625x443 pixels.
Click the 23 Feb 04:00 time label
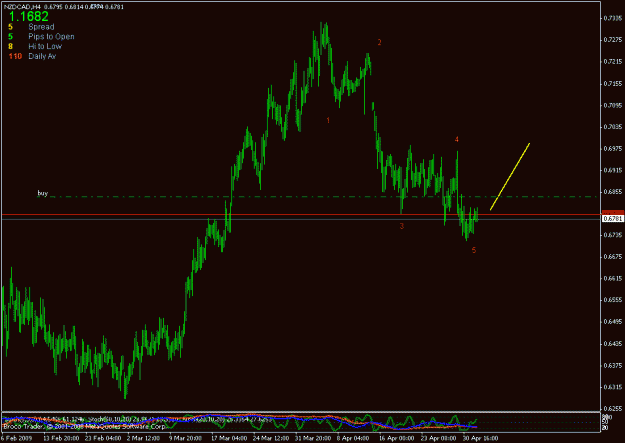click(x=103, y=438)
